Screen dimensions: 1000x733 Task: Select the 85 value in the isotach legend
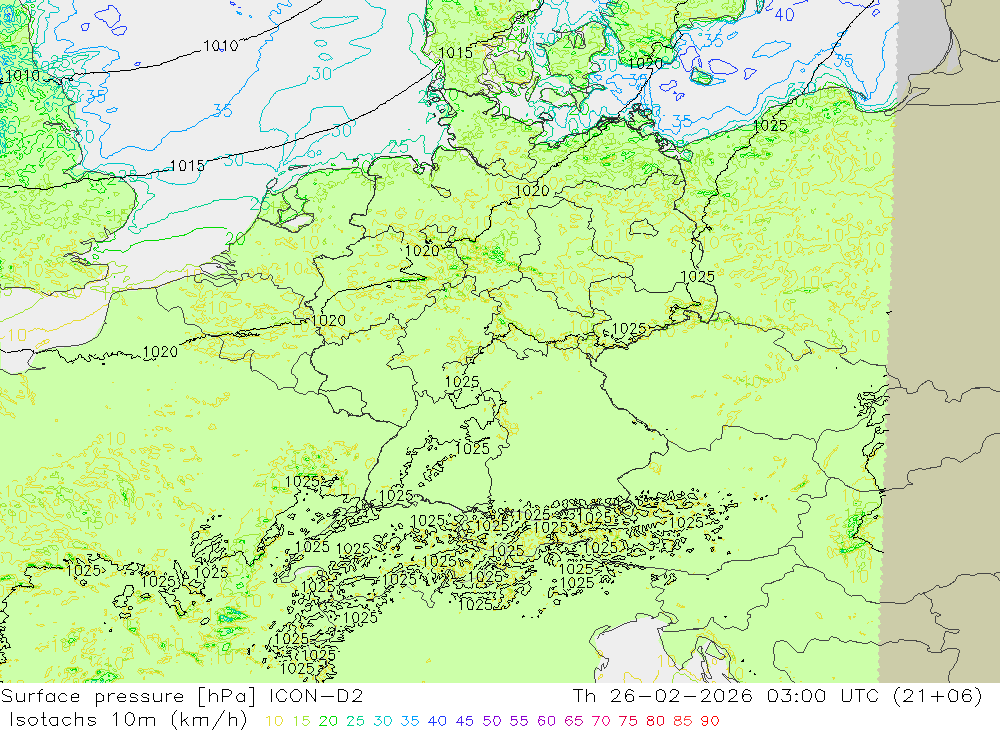coord(683,721)
